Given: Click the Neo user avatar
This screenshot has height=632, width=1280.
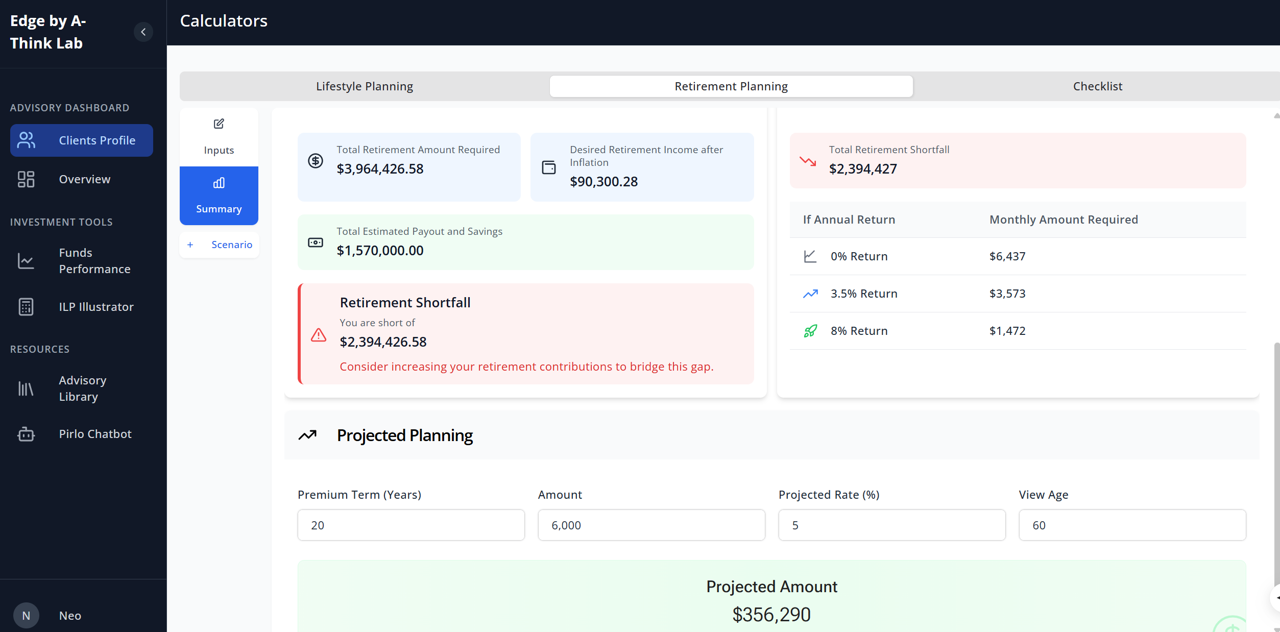Looking at the screenshot, I should pos(26,615).
